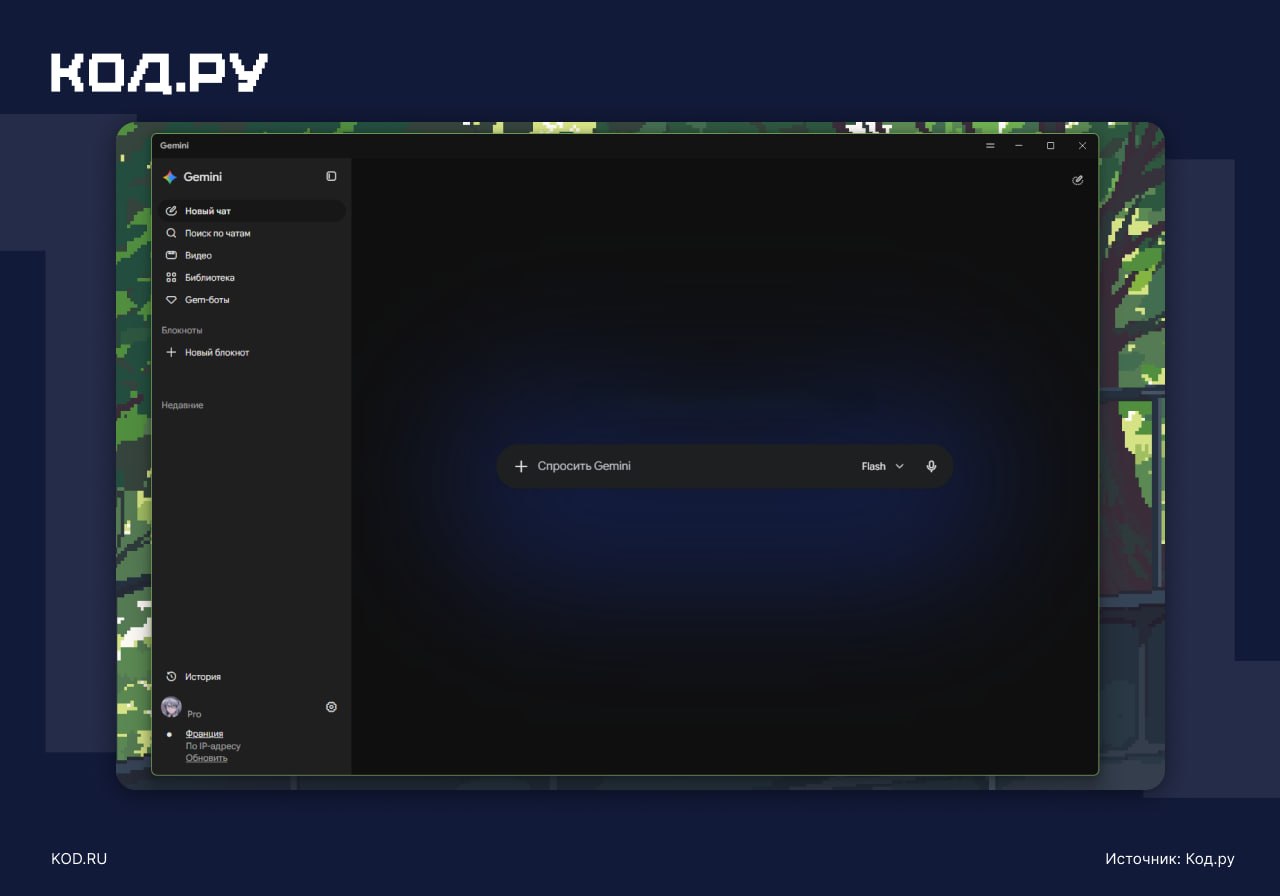This screenshot has height=896, width=1280.
Task: Click the microphone voice input icon
Action: pos(931,466)
